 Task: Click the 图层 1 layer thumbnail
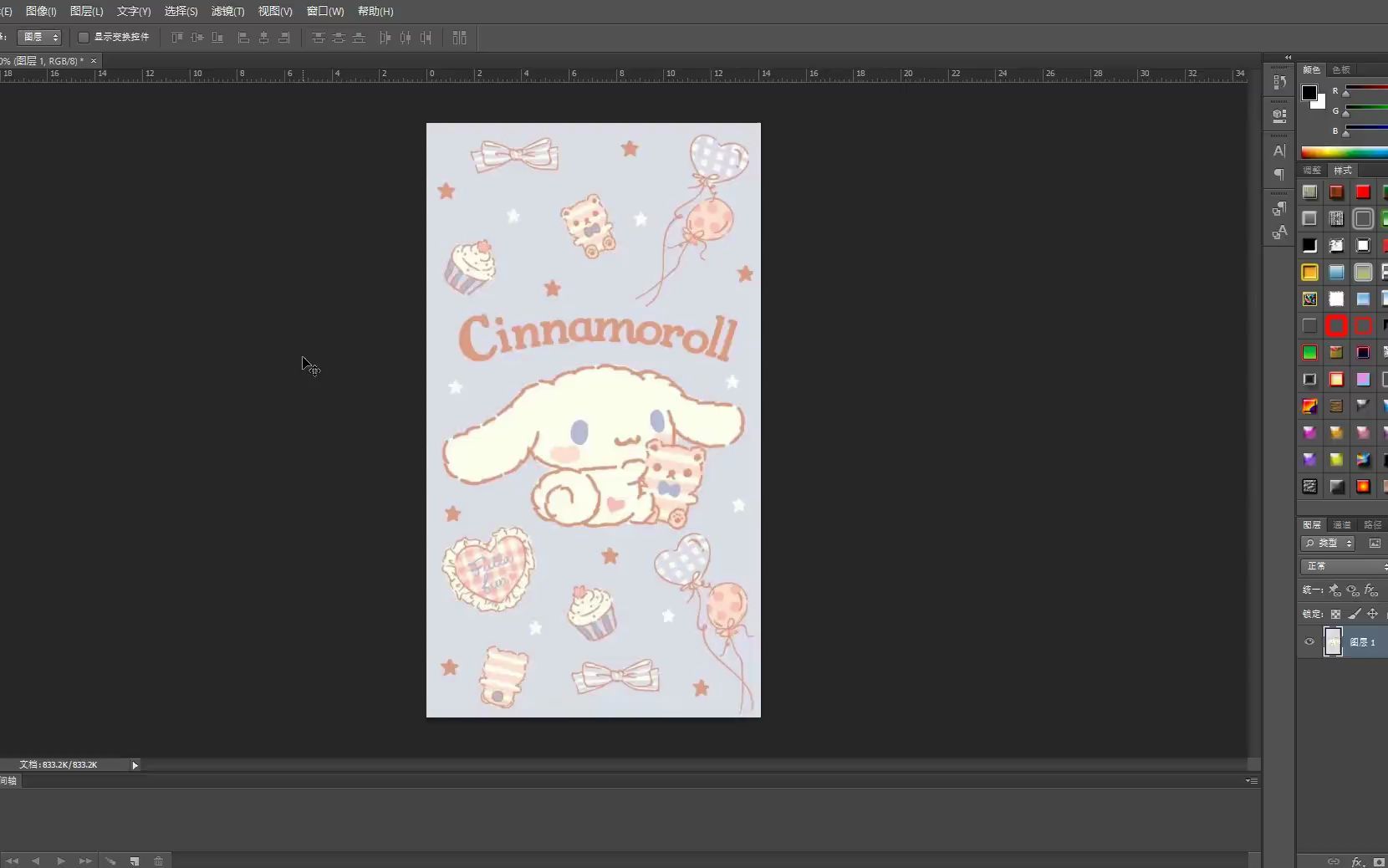click(1333, 642)
